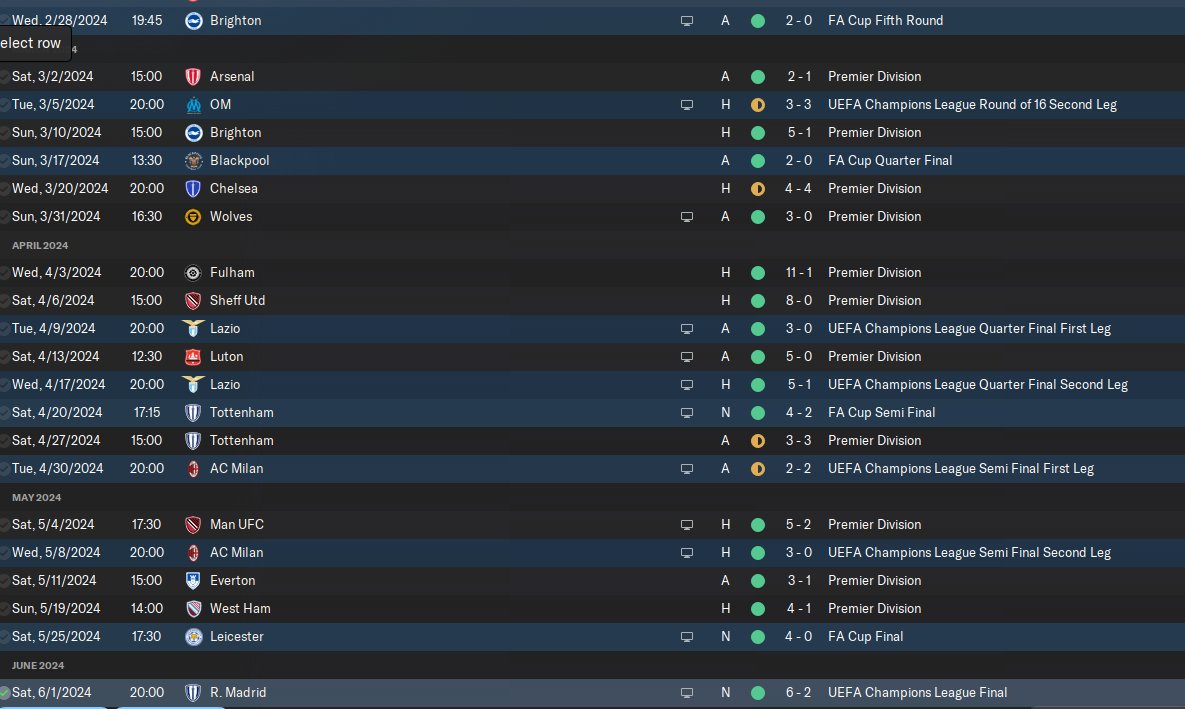Click the Leicester club crest icon

click(193, 636)
